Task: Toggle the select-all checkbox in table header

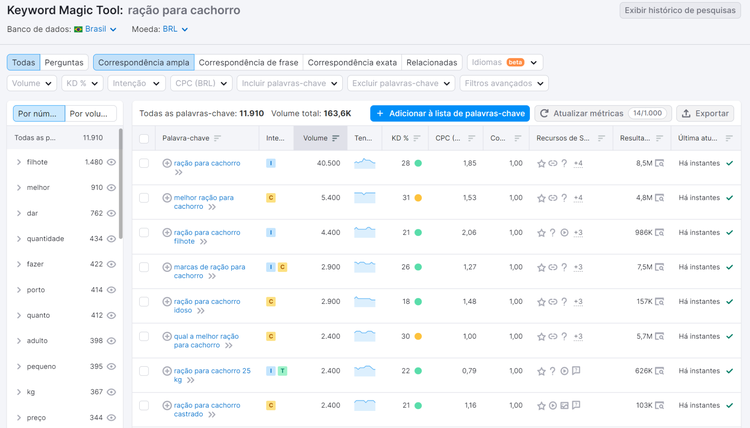Action: [144, 139]
